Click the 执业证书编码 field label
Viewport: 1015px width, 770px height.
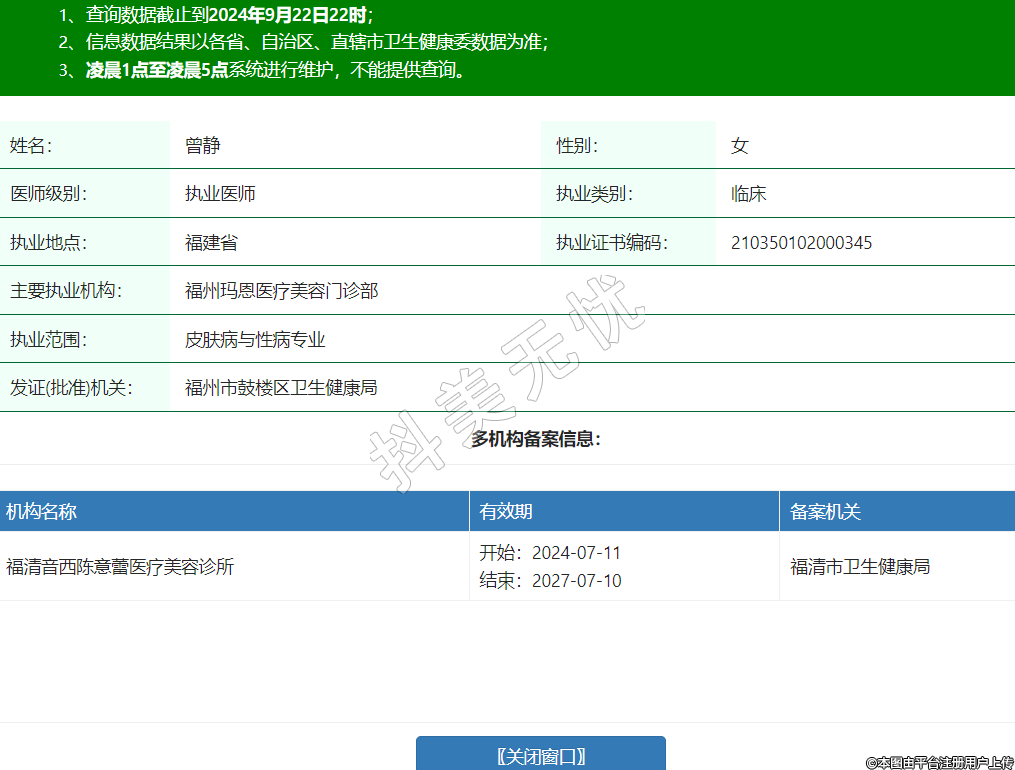coord(611,243)
